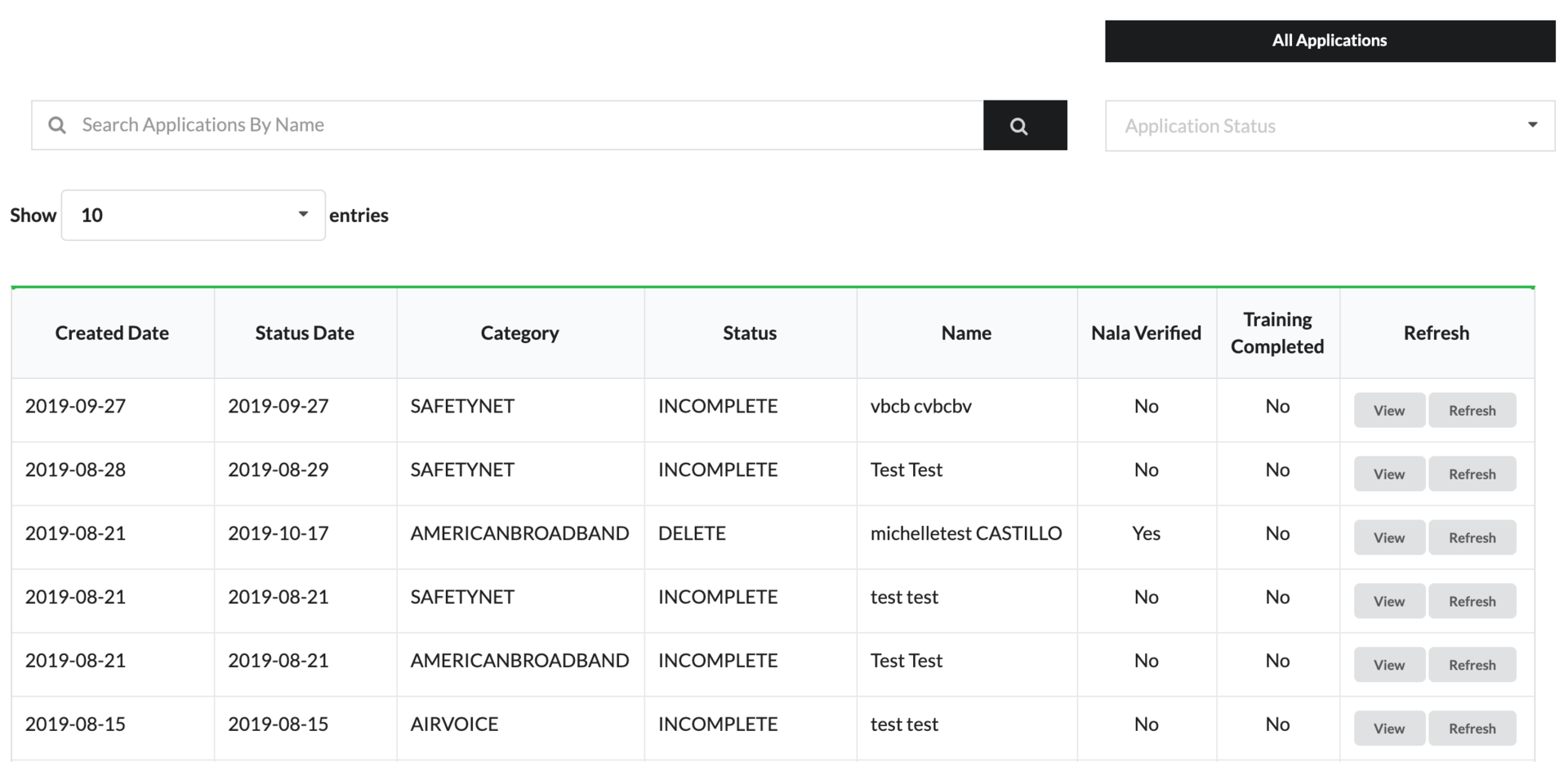Refresh the AIRVOICE application entry
Image resolution: width=1568 pixels, height=762 pixels.
1472,729
